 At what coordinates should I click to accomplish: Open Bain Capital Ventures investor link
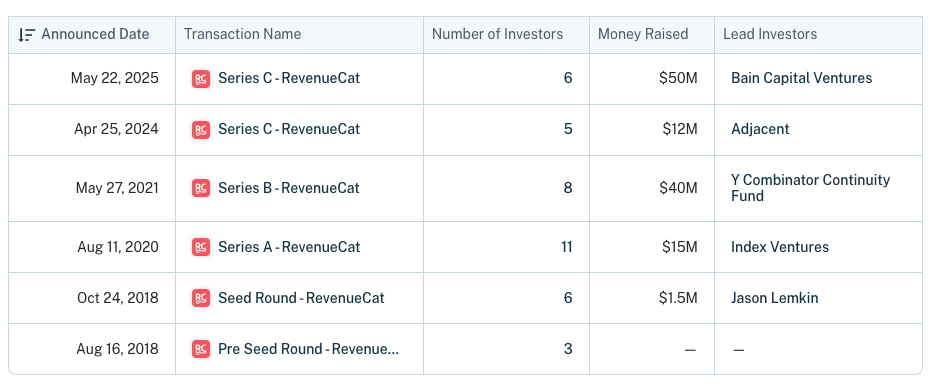point(801,78)
